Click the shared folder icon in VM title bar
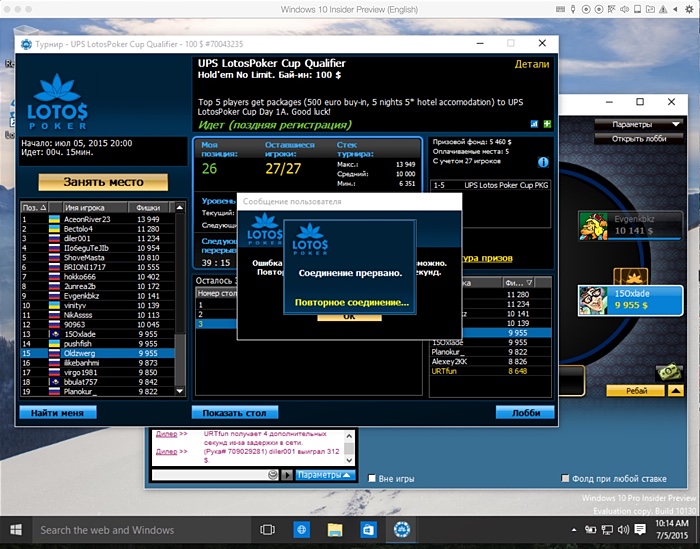 coord(650,9)
